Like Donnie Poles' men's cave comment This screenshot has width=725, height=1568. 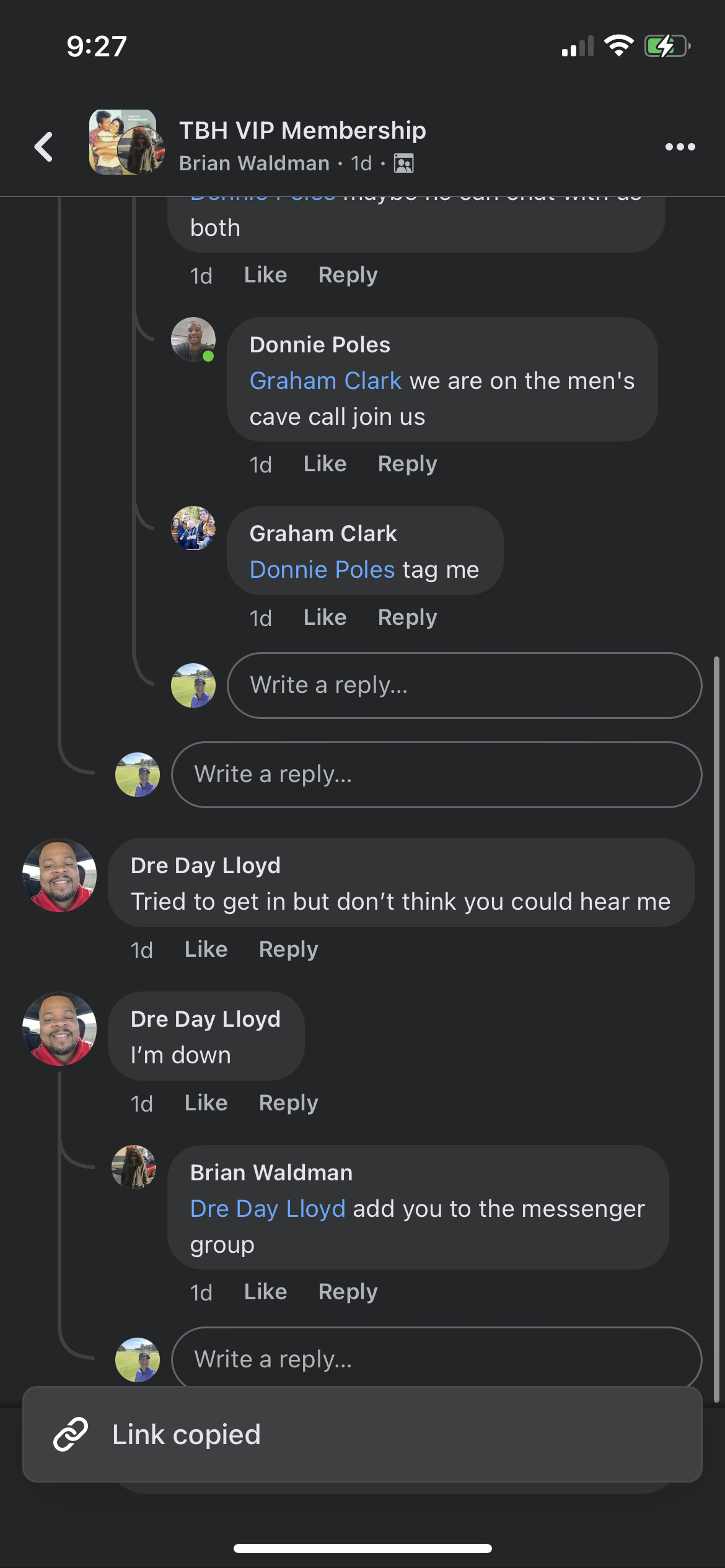pyautogui.click(x=325, y=464)
